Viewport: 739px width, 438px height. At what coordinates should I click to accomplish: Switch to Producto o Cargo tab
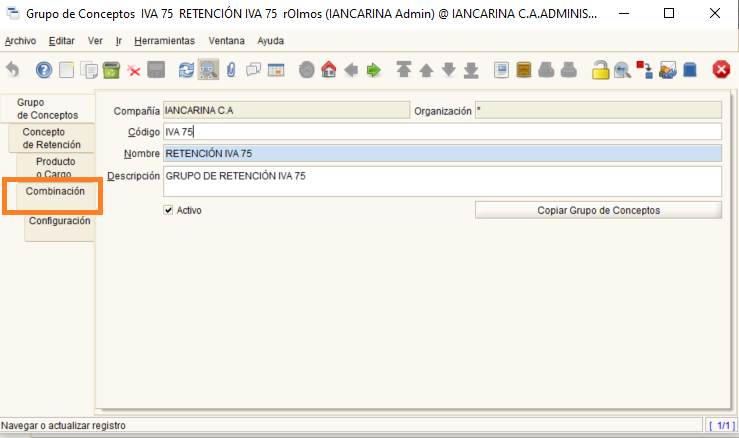pos(56,167)
